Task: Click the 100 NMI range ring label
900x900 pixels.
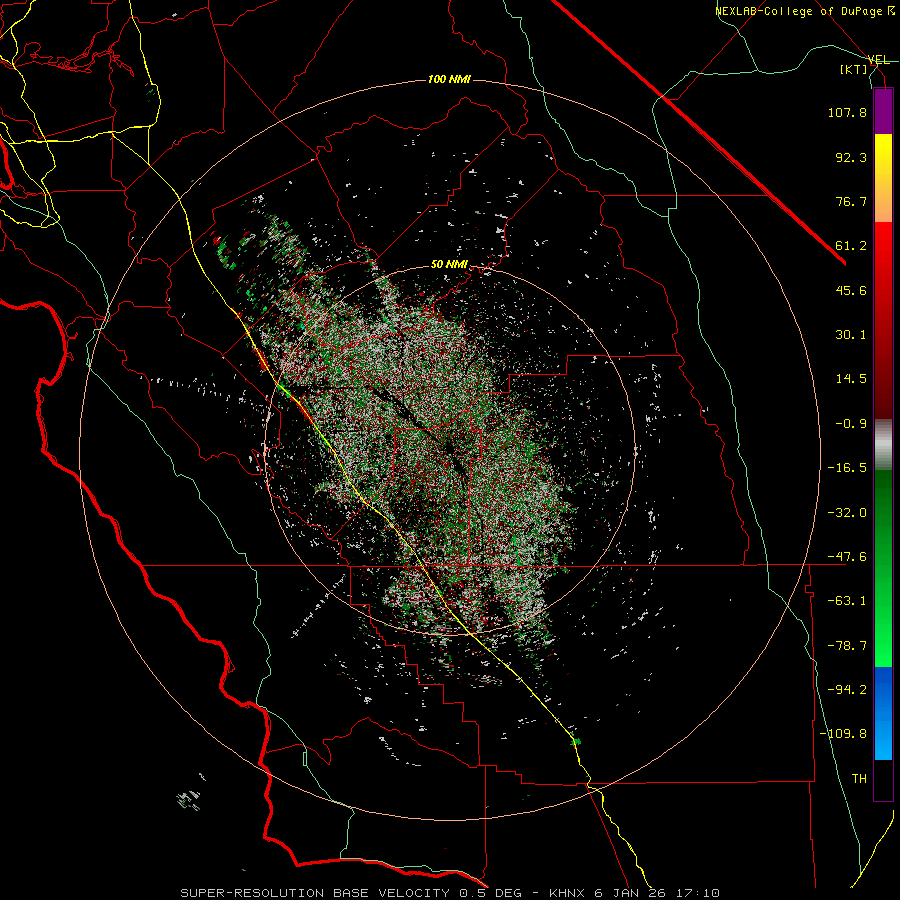Action: 449,79
